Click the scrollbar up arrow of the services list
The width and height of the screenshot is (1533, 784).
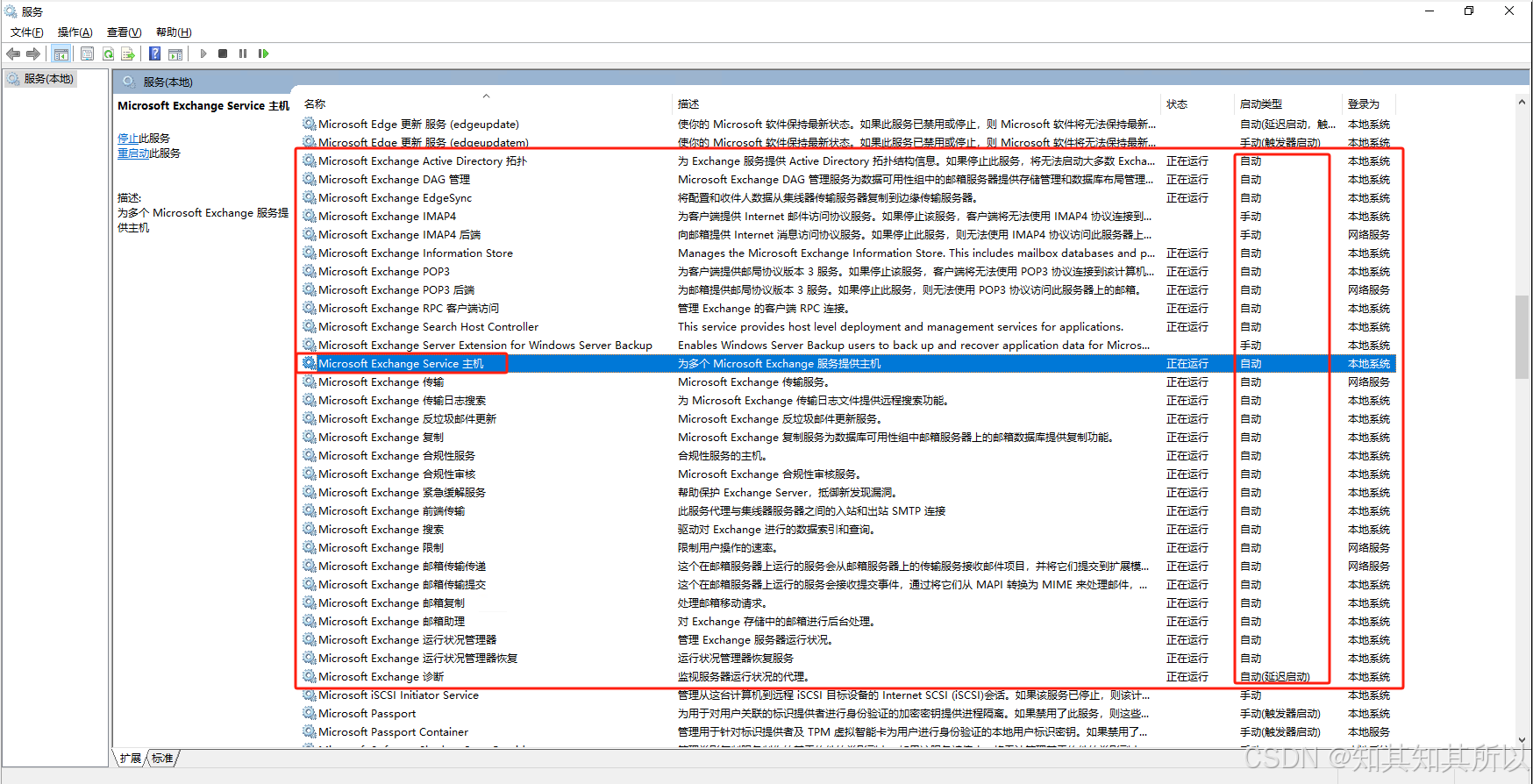pos(1522,103)
